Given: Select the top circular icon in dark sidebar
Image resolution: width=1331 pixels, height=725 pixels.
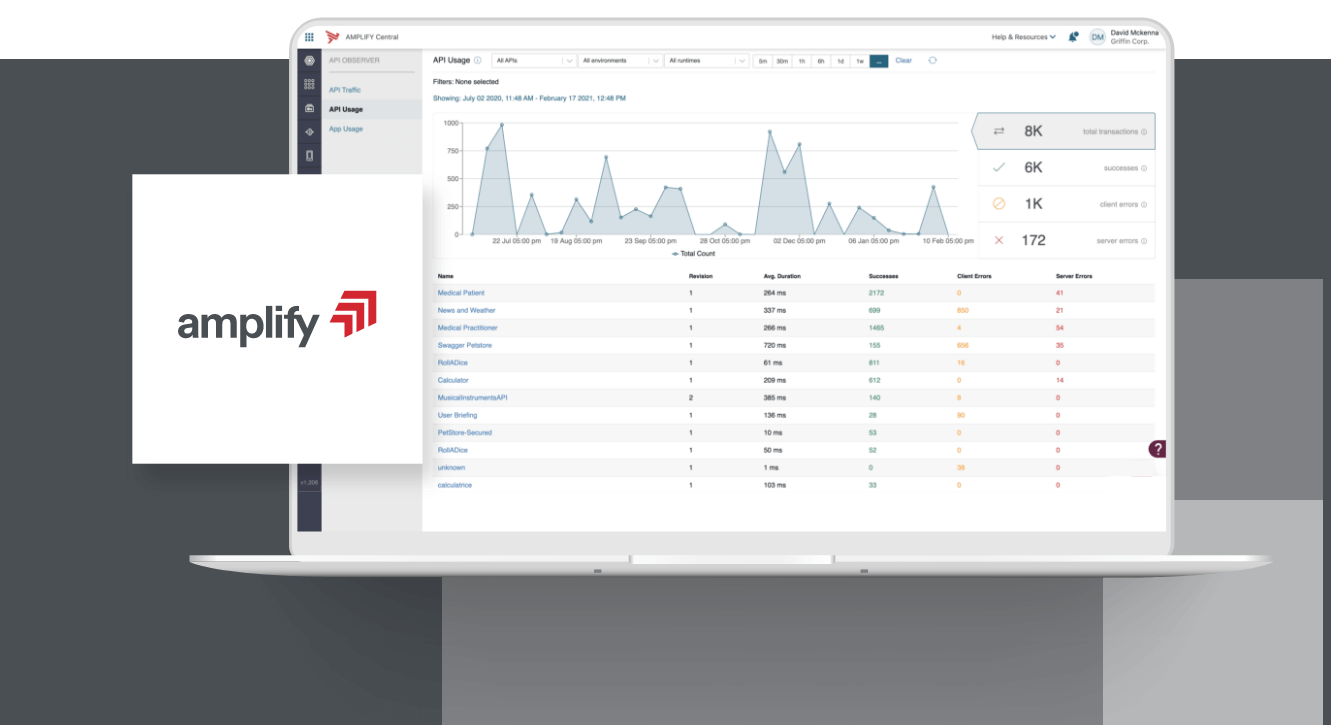Looking at the screenshot, I should coord(309,61).
